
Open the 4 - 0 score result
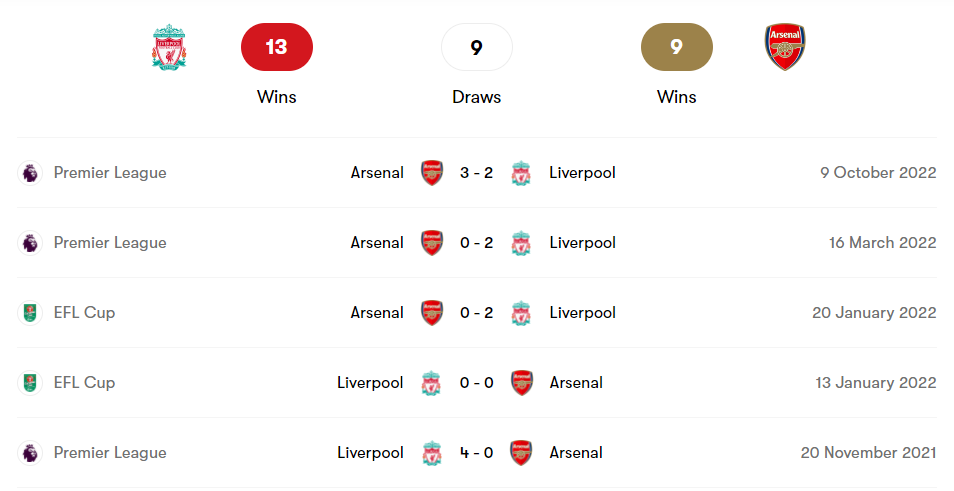click(476, 453)
